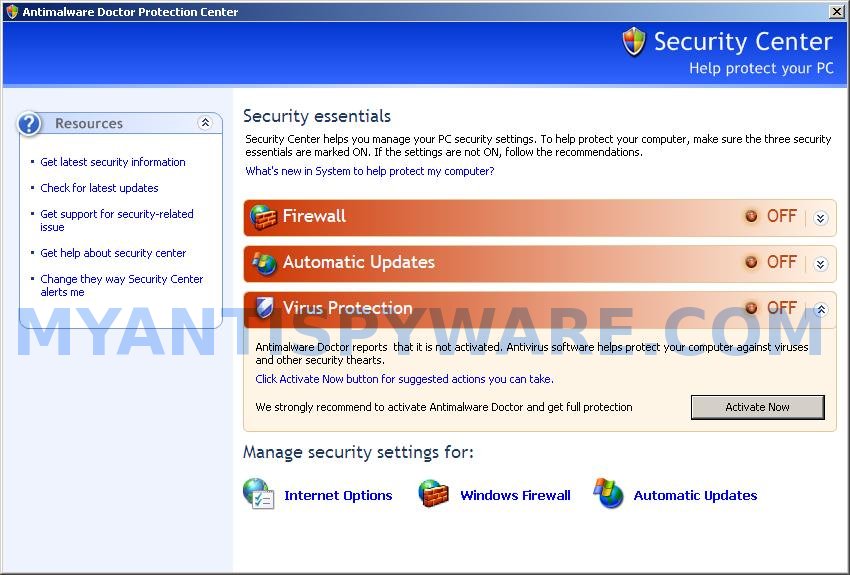Open the bottom Automatic Updates settings link
Screen dimensions: 850x575
click(695, 495)
